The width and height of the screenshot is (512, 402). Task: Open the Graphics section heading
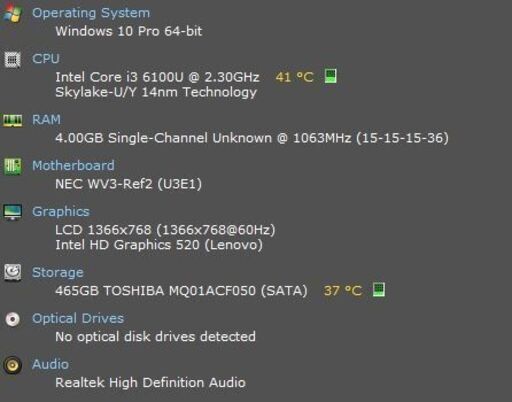61,212
